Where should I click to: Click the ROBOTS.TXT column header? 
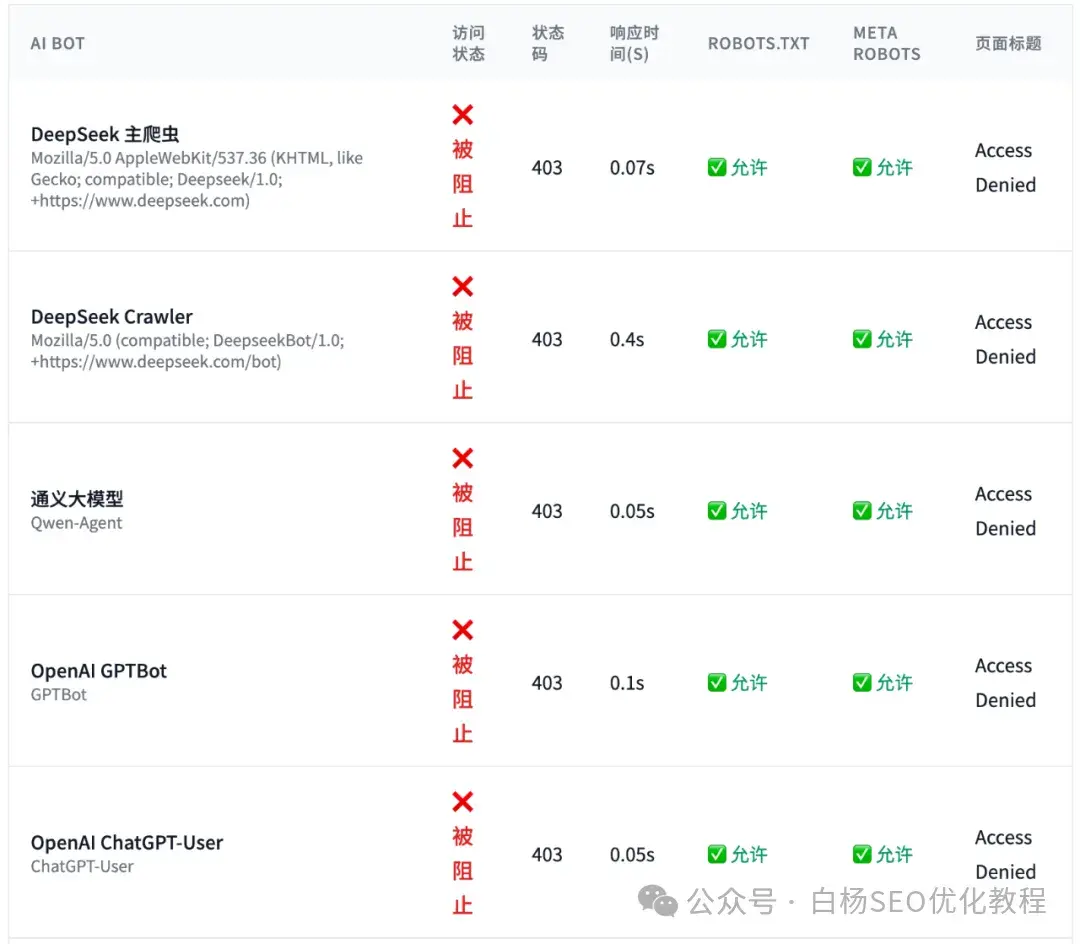[758, 43]
